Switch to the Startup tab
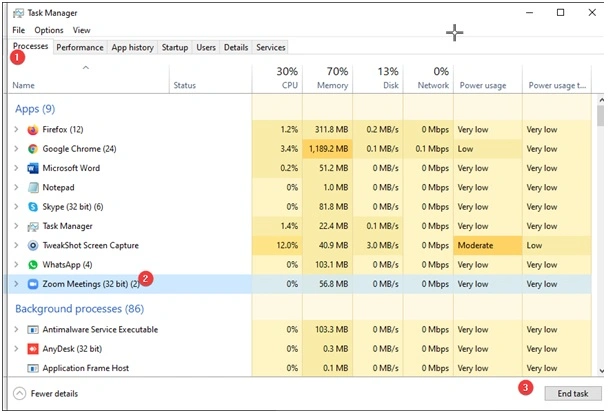The height and width of the screenshot is (413, 608). click(x=175, y=47)
